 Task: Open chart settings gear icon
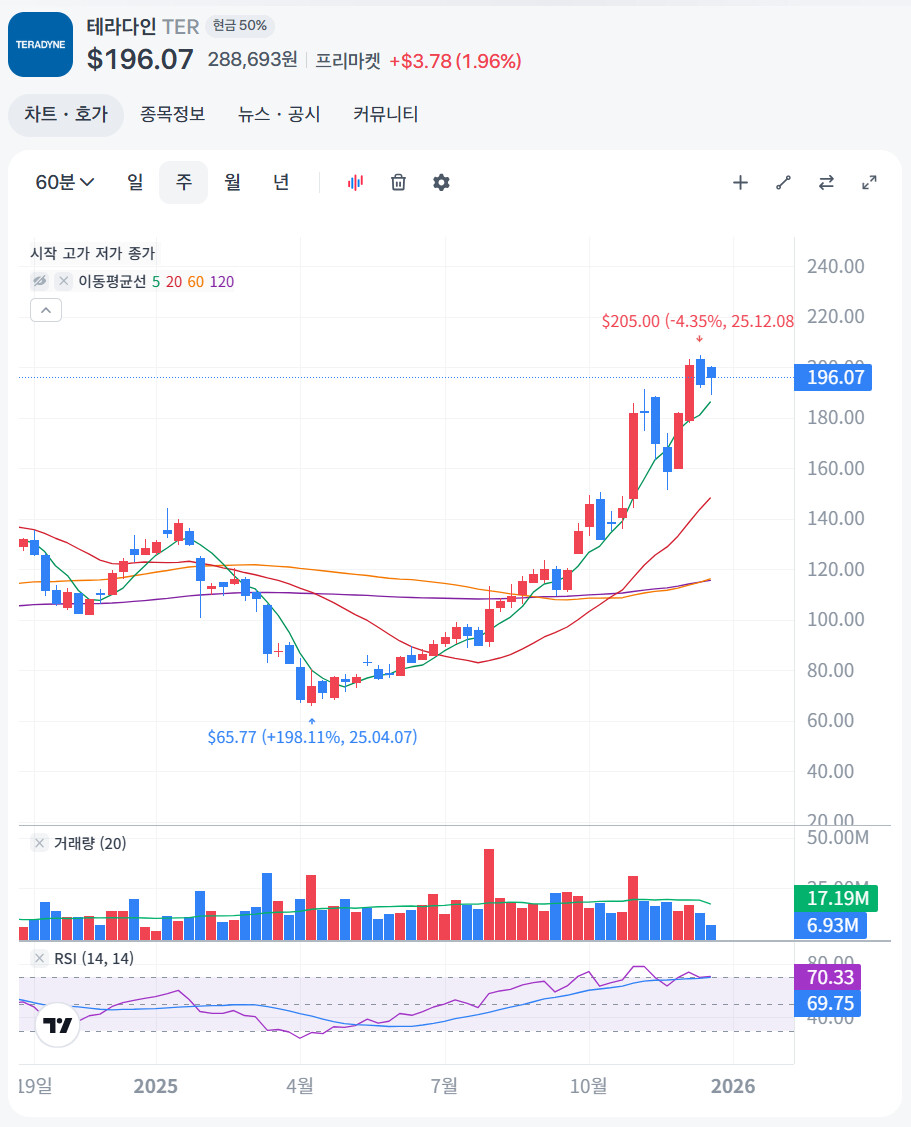(441, 182)
